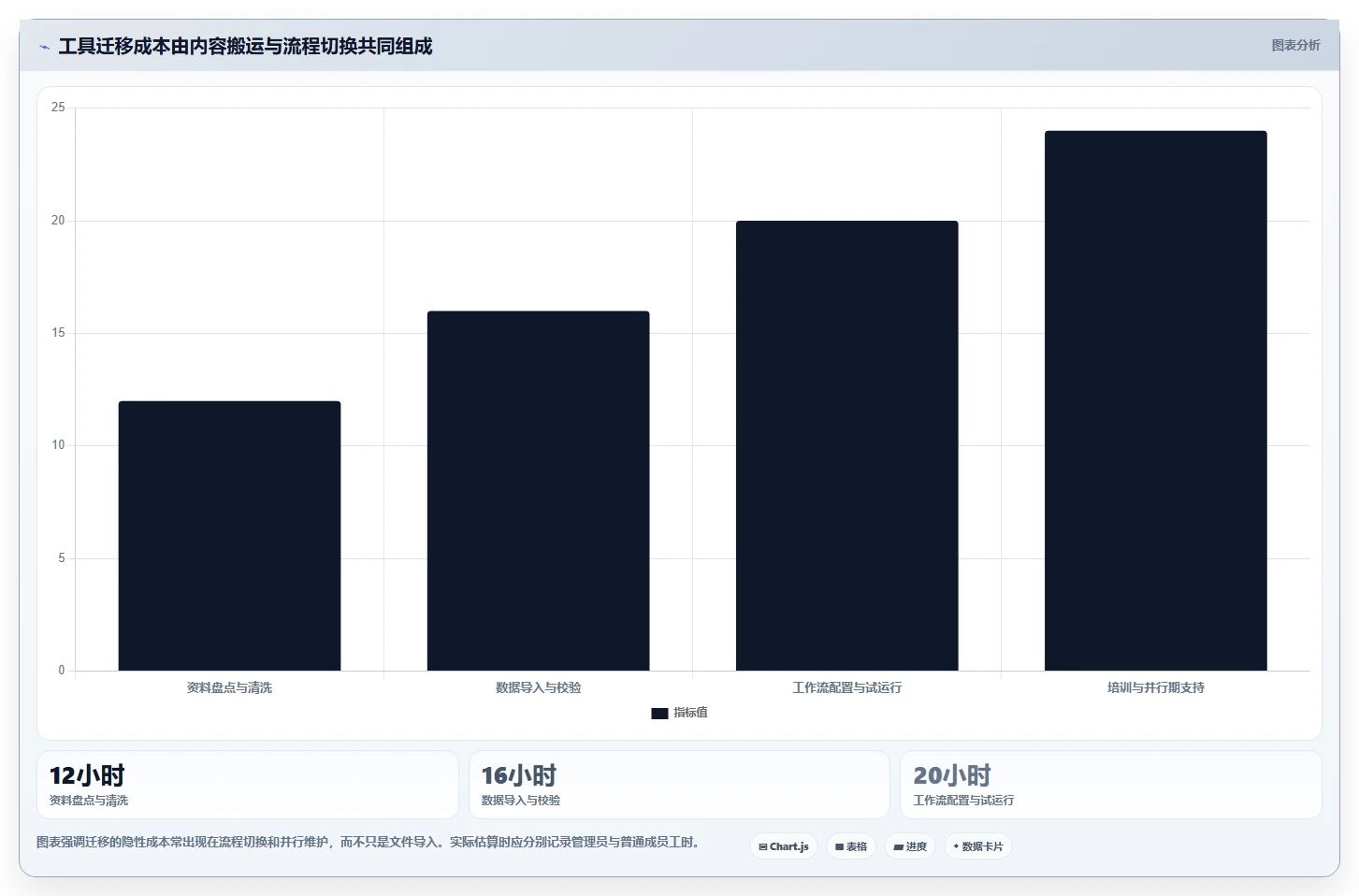Click the y-axis value 15

click(58, 333)
